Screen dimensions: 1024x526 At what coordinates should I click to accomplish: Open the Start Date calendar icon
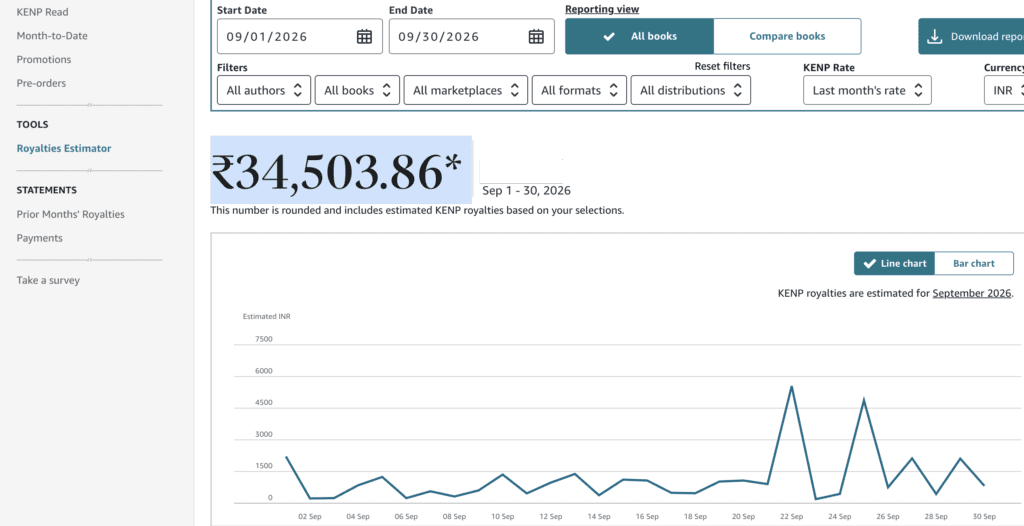point(364,37)
